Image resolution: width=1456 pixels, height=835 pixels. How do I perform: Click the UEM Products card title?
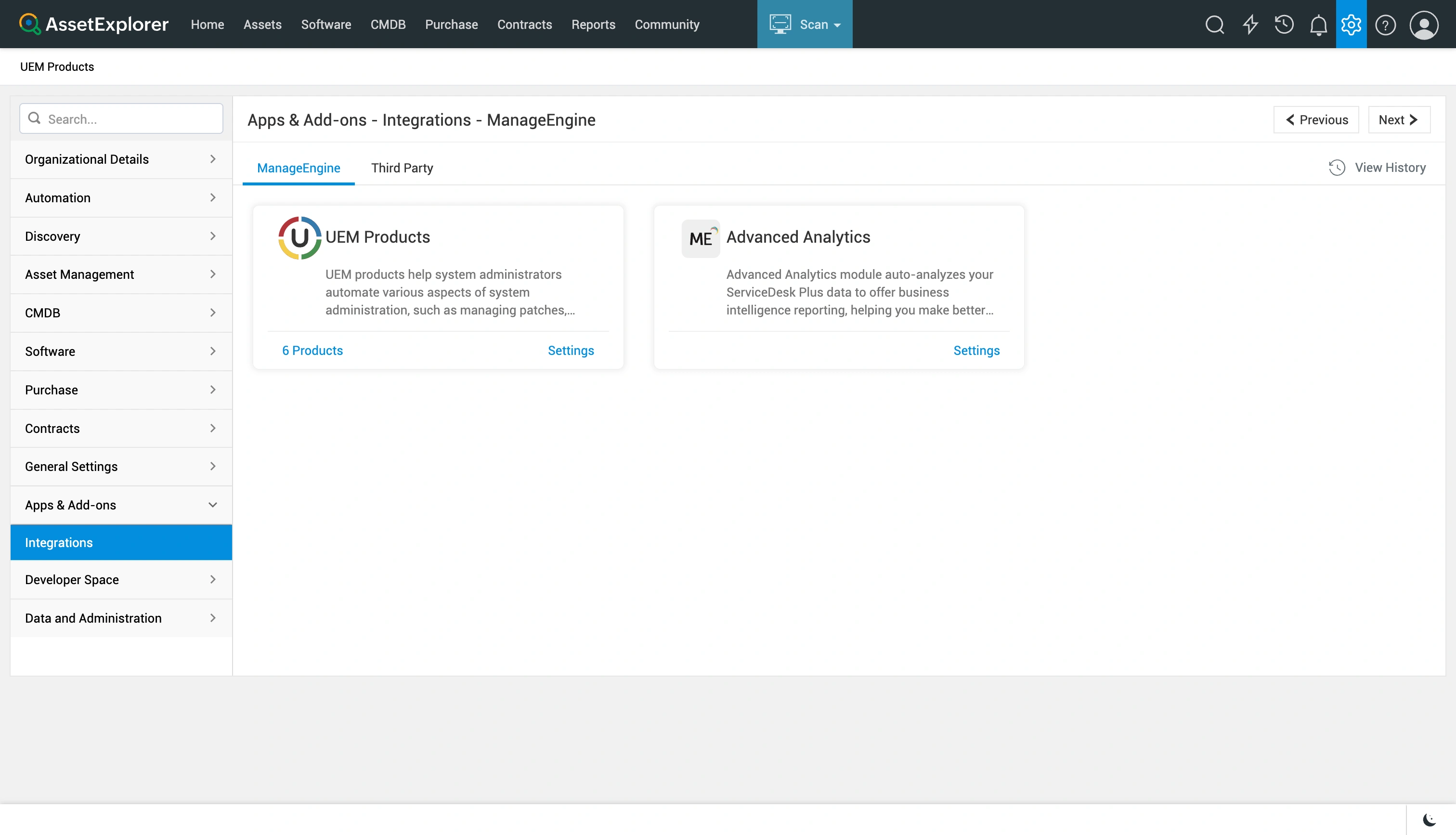(x=377, y=237)
